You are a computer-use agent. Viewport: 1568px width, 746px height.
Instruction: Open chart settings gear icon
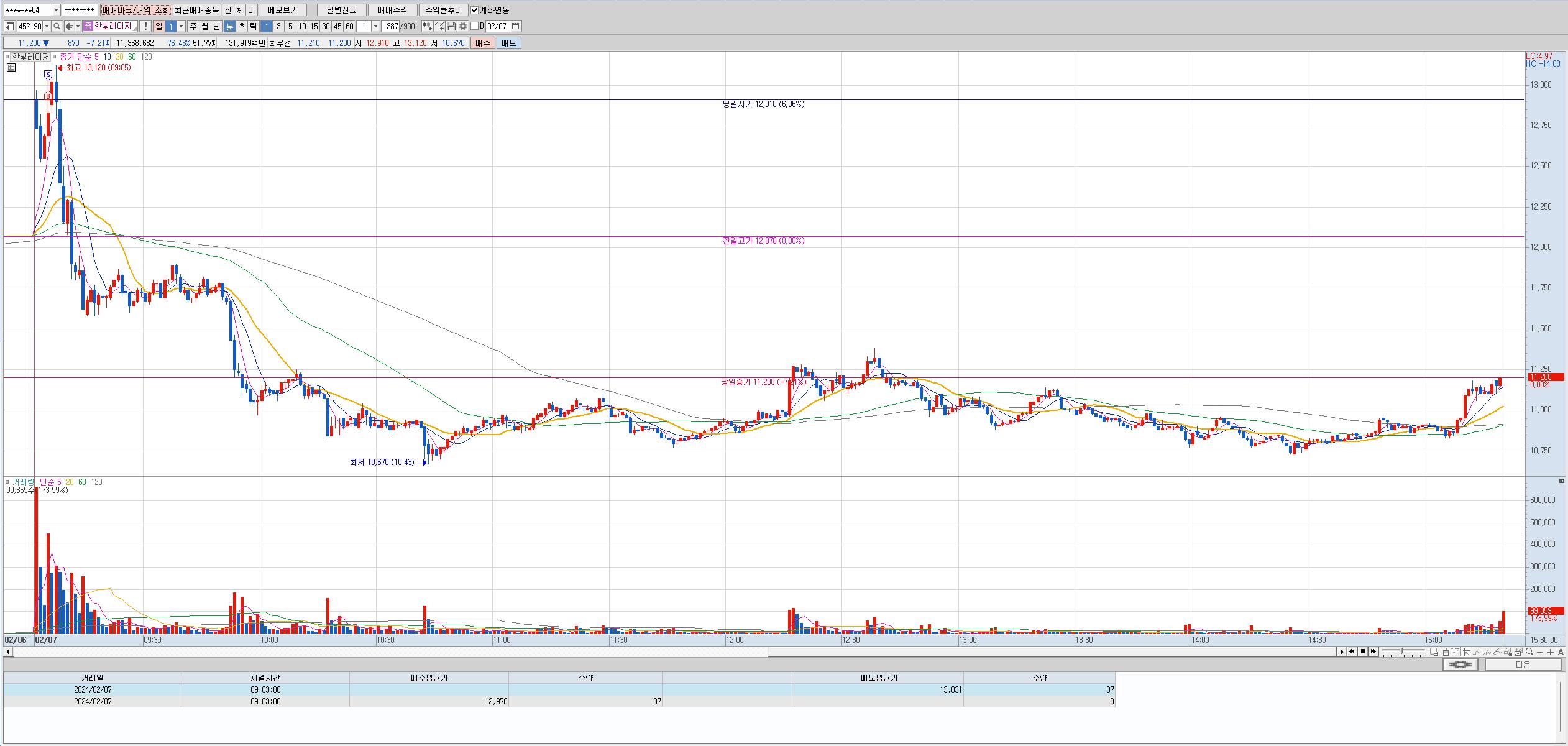point(463,26)
